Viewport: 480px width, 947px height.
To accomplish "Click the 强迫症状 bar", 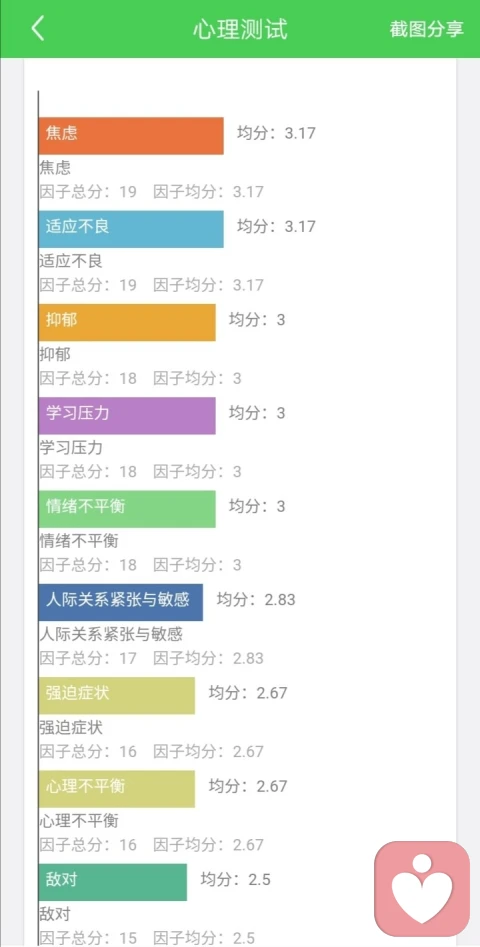I will coord(117,695).
